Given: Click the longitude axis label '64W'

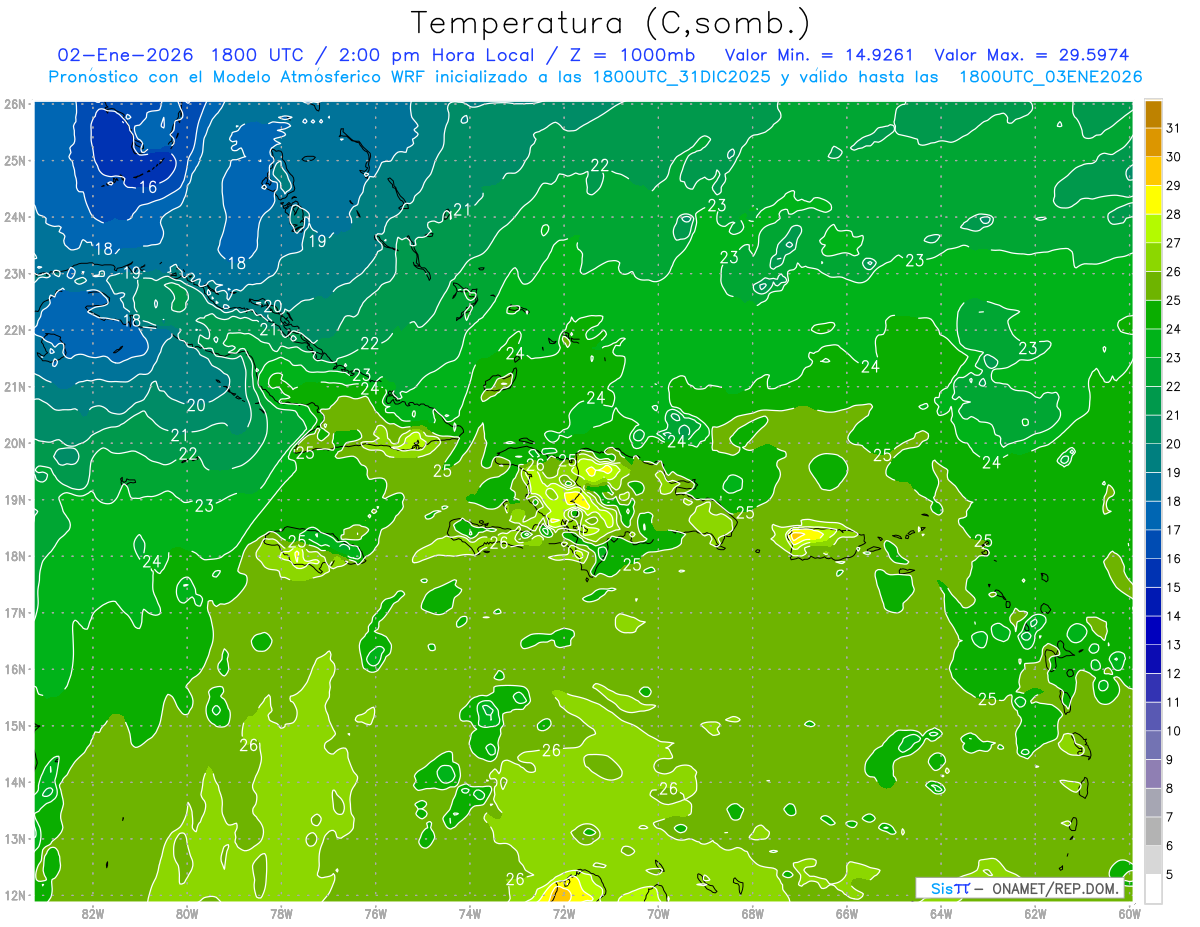Looking at the screenshot, I should [941, 912].
